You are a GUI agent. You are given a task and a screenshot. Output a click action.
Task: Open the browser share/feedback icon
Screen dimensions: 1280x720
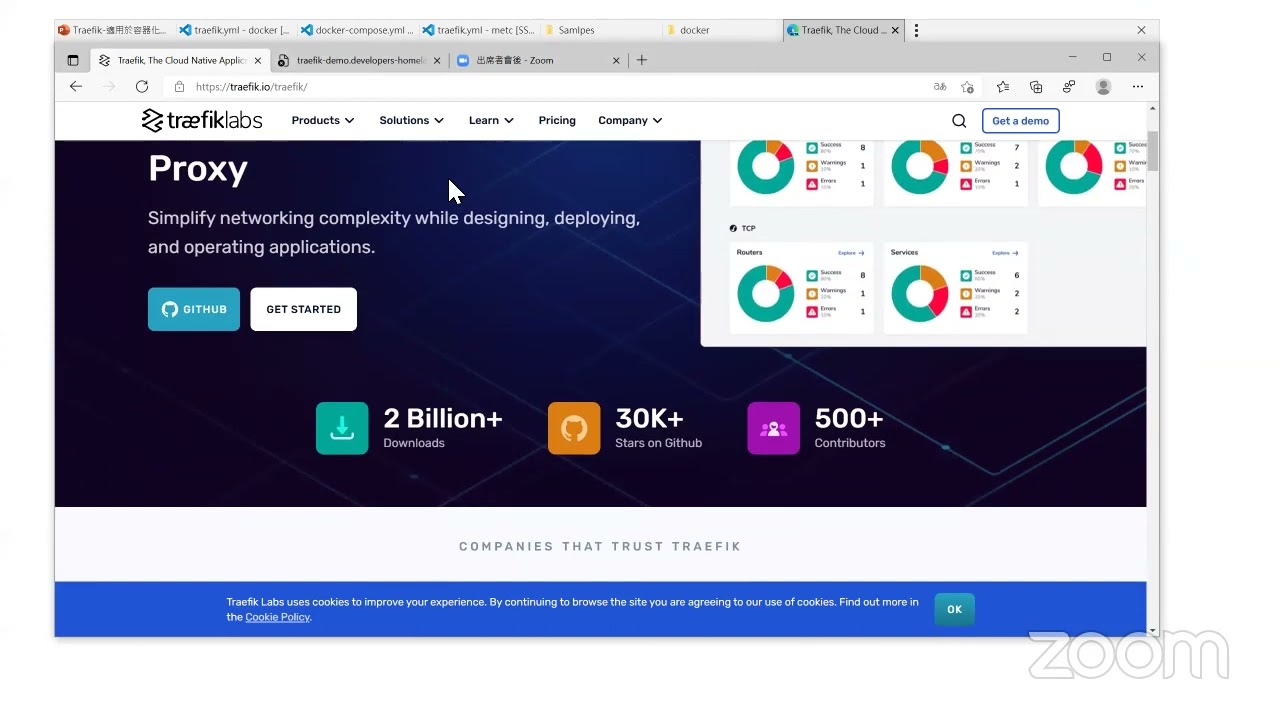click(1069, 87)
